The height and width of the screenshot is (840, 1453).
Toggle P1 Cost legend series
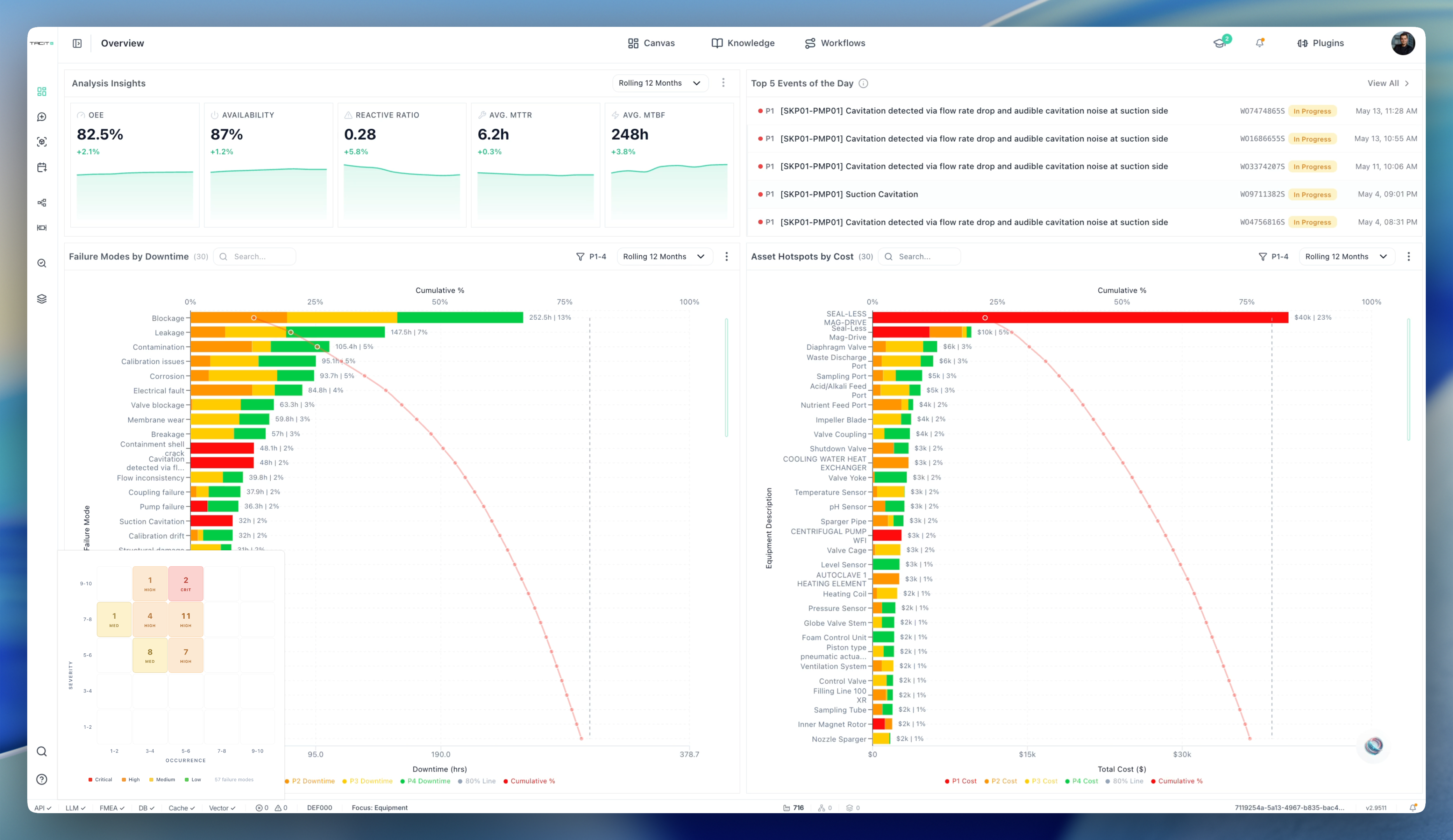(x=961, y=781)
